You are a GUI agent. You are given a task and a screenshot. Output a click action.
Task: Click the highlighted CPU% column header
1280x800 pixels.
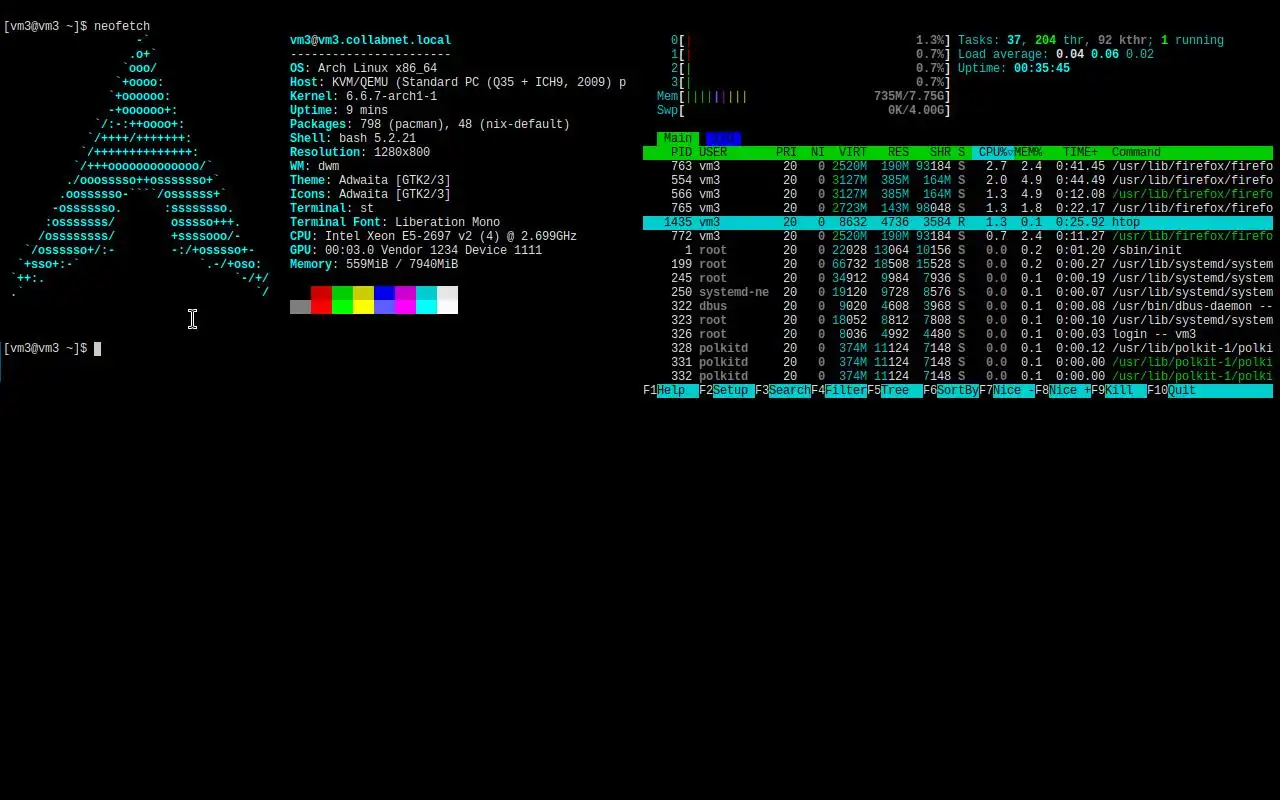point(993,152)
